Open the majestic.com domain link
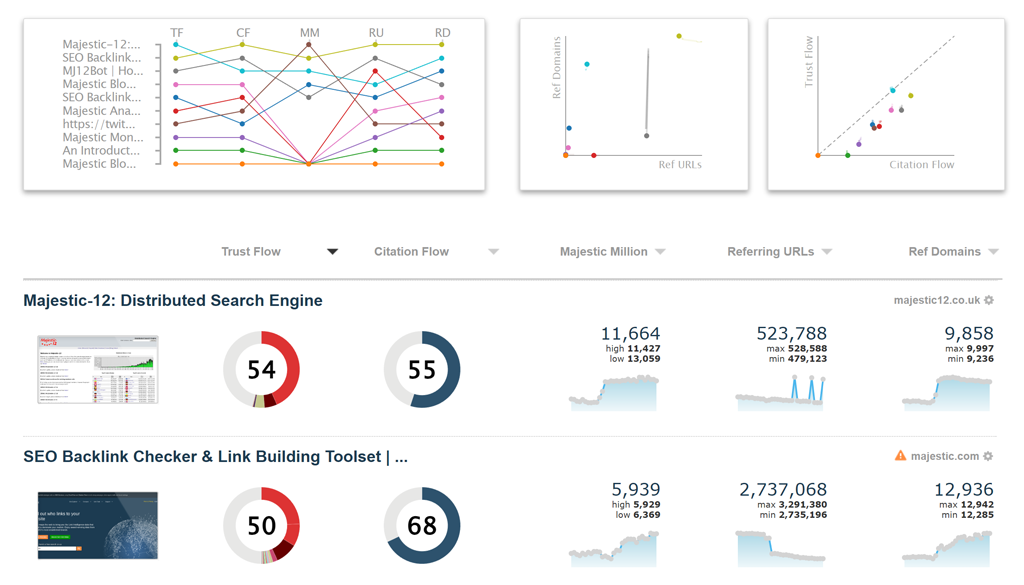1024x585 pixels. pos(944,456)
